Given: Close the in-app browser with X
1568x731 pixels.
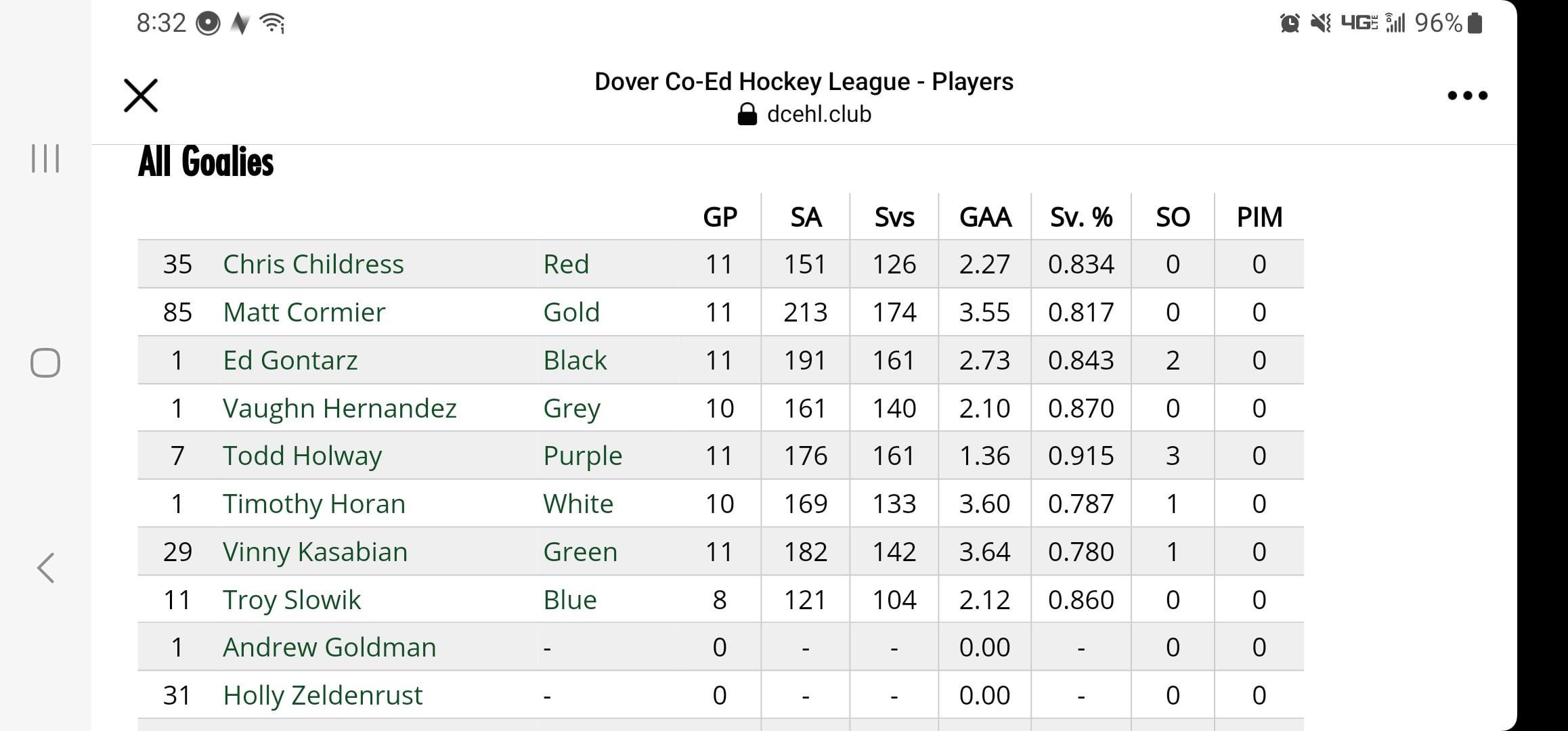Looking at the screenshot, I should click(x=141, y=95).
